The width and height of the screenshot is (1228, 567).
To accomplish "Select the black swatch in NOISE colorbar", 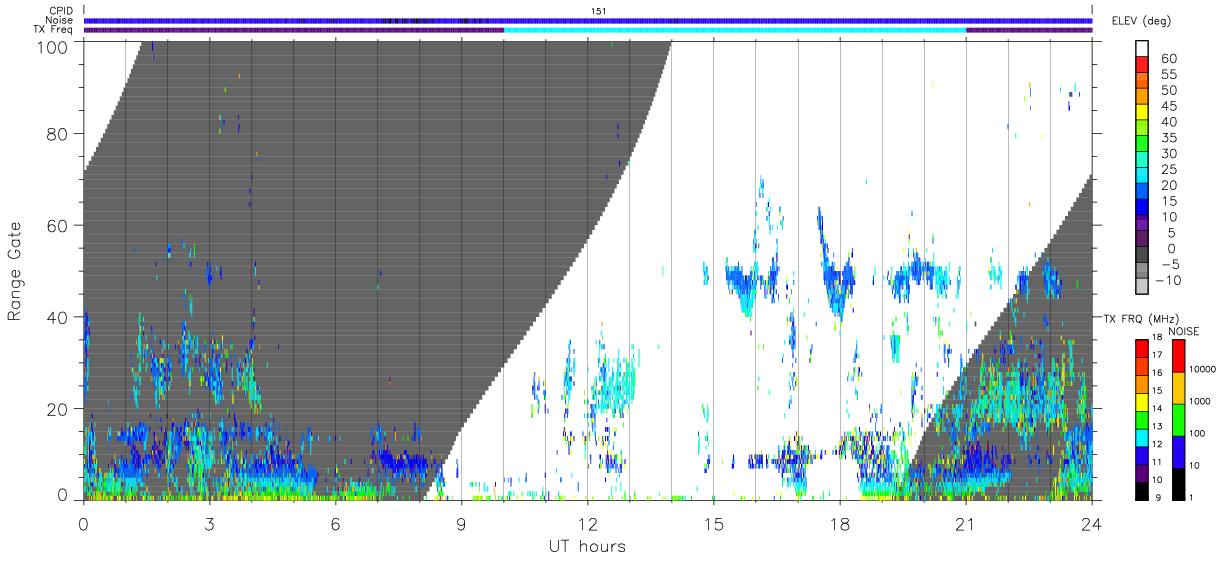I will 1178,482.
